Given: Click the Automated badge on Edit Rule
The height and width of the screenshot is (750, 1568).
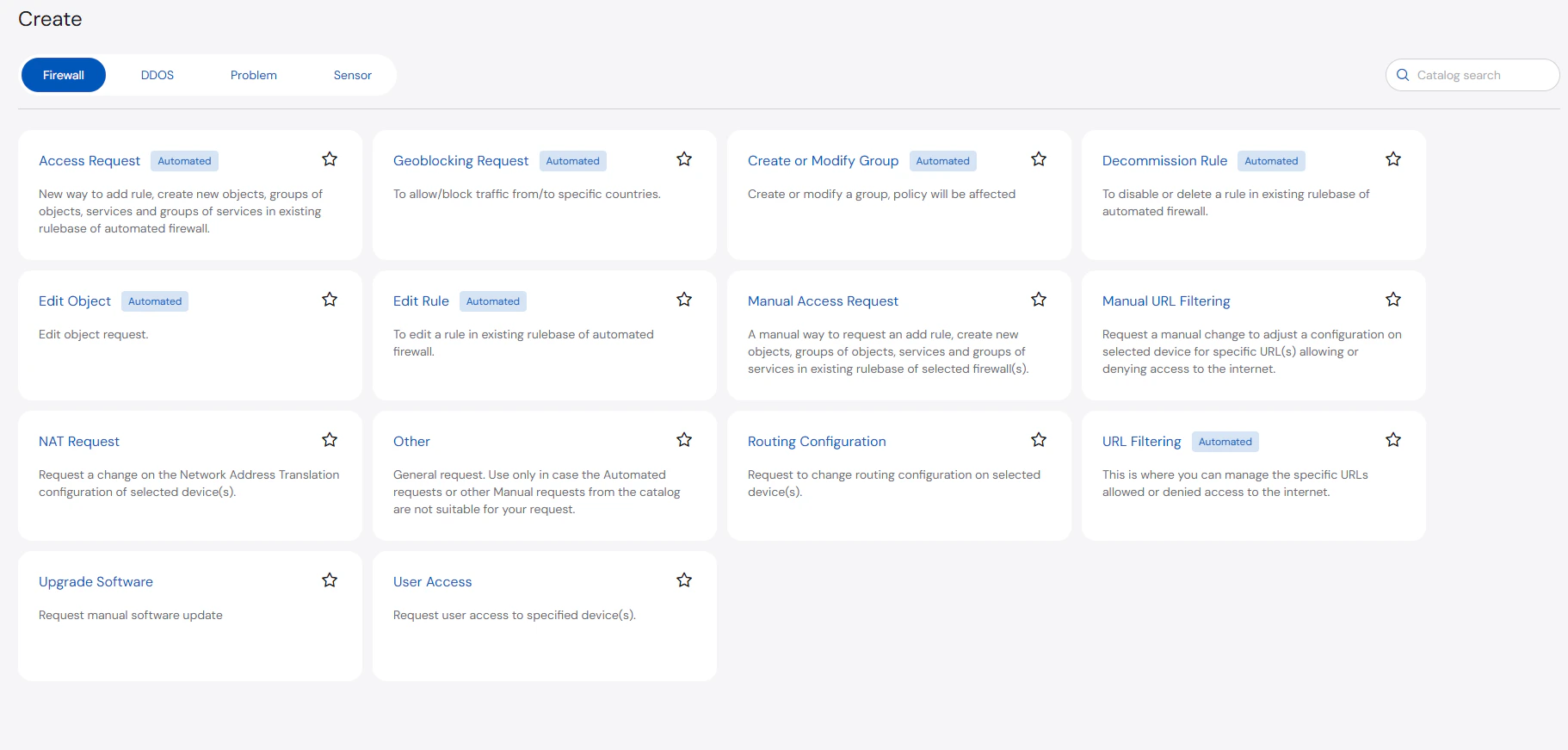Looking at the screenshot, I should [x=493, y=301].
